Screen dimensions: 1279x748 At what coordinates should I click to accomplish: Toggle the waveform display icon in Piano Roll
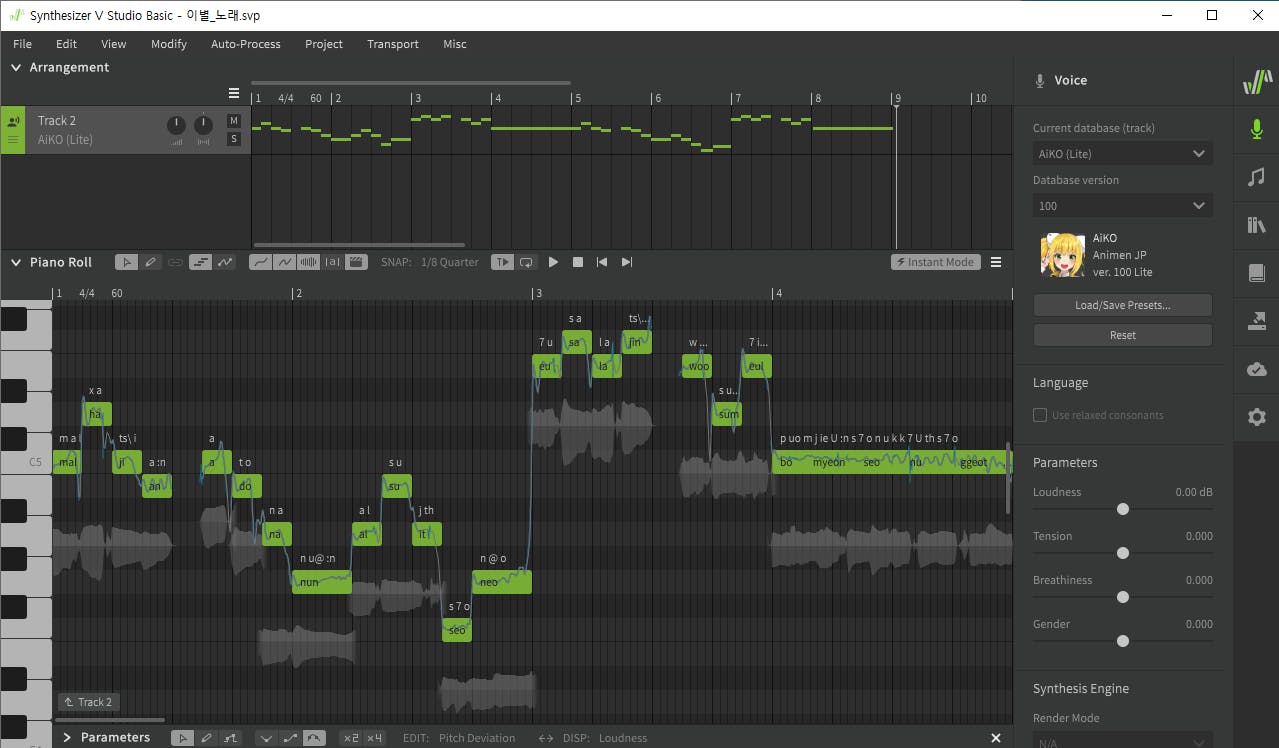click(309, 262)
